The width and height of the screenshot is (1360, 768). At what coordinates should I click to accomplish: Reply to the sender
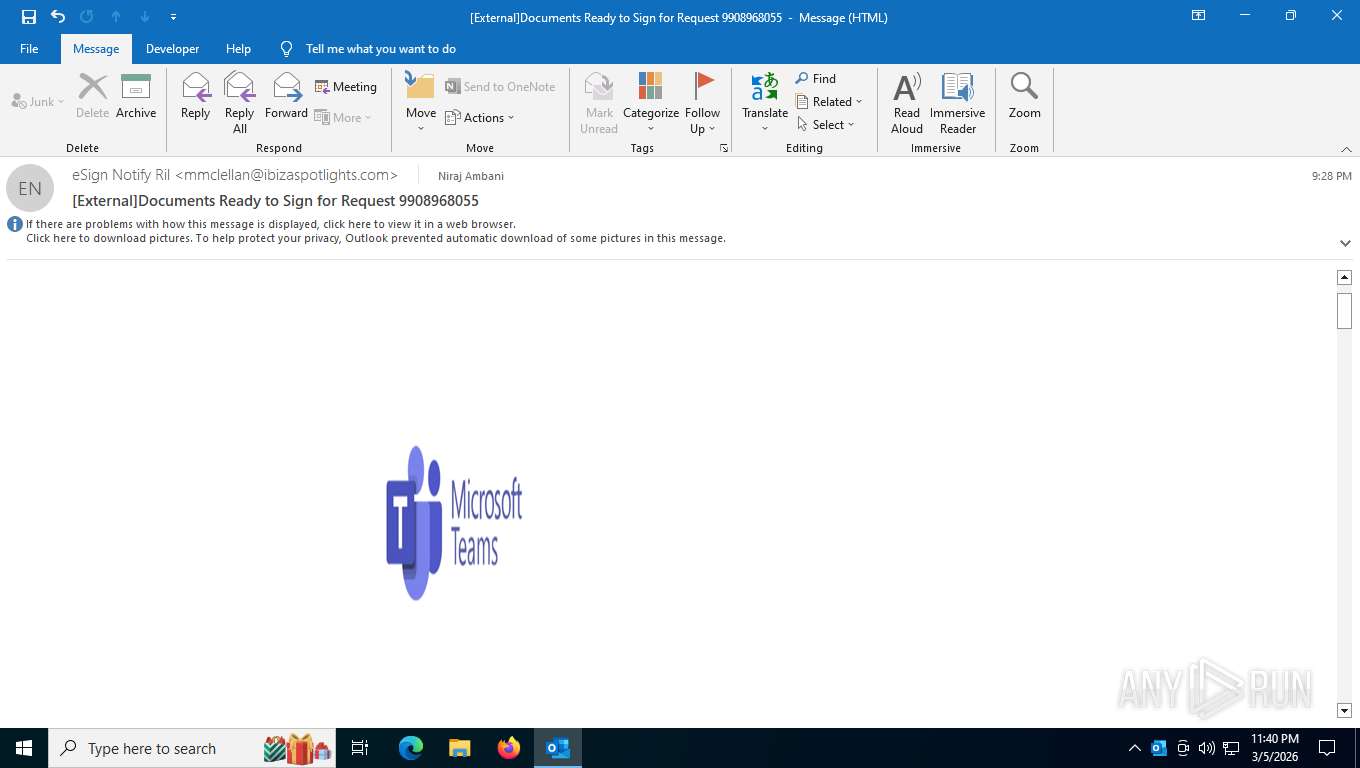196,96
